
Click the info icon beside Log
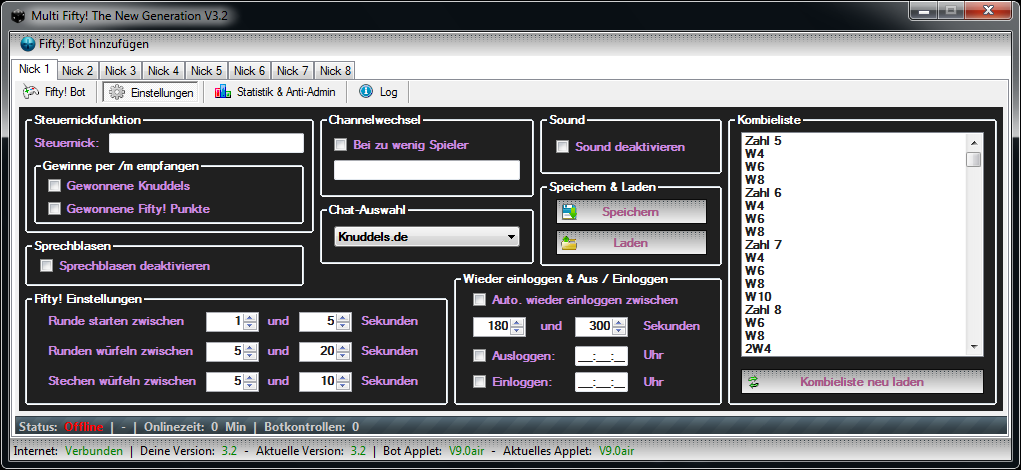click(x=366, y=92)
